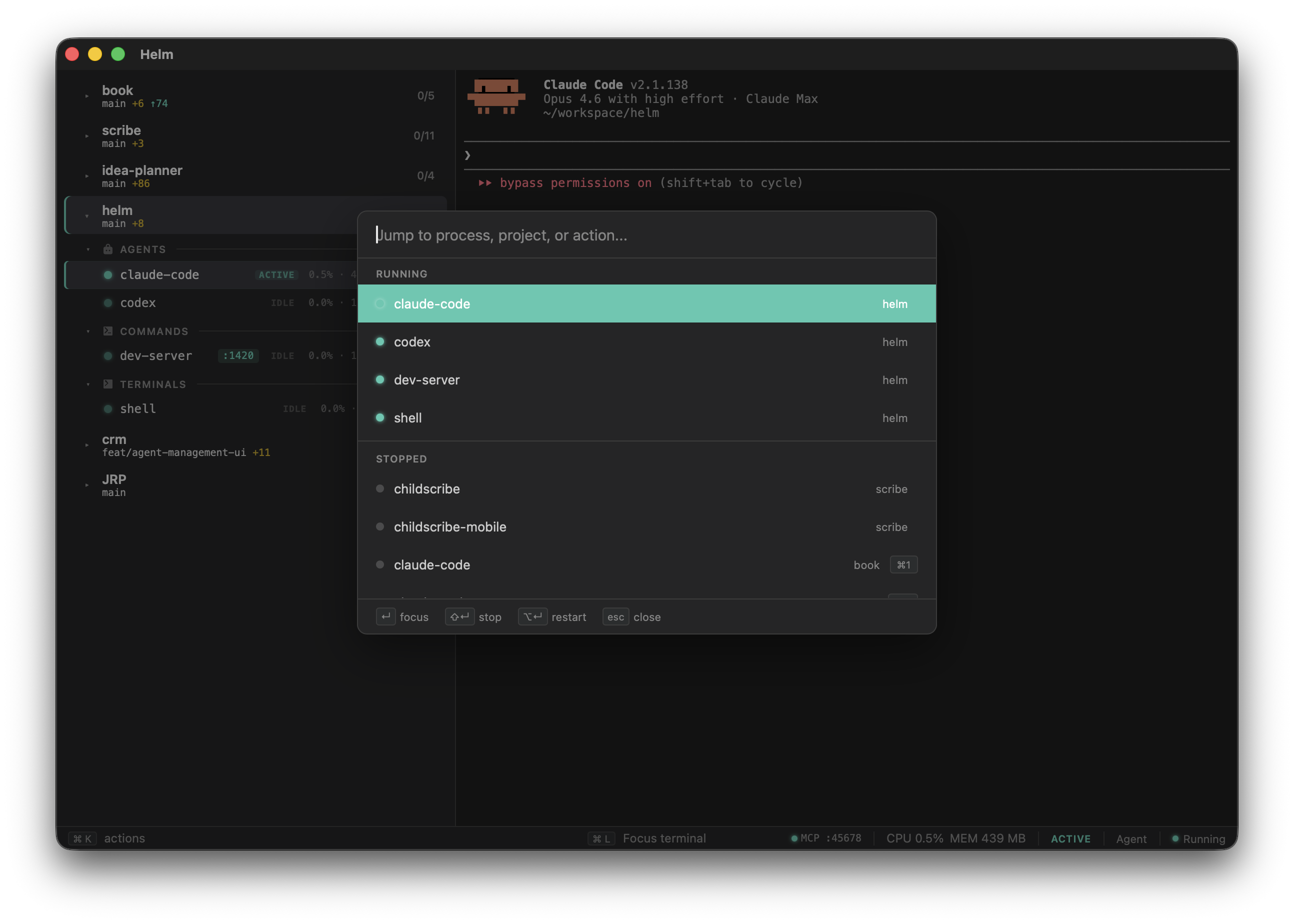Viewport: 1294px width, 924px height.
Task: Click "CPU 0.5%" in status bar
Action: 914,838
